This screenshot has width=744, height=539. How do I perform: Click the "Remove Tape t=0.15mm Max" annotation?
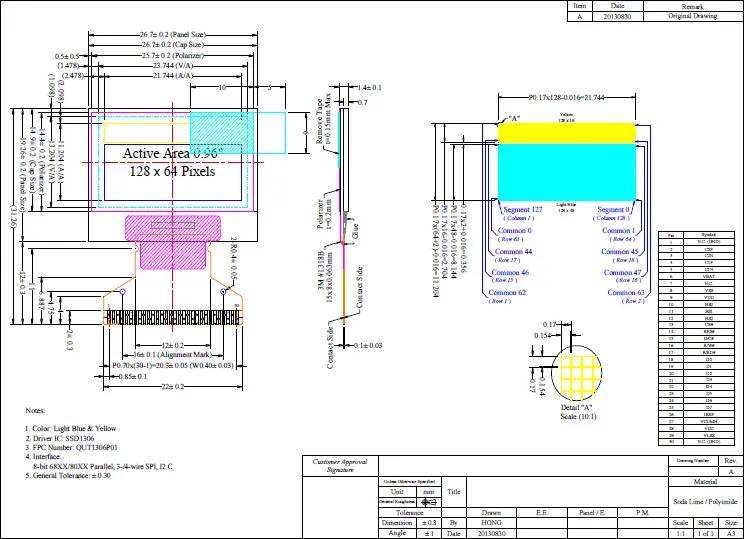(324, 119)
